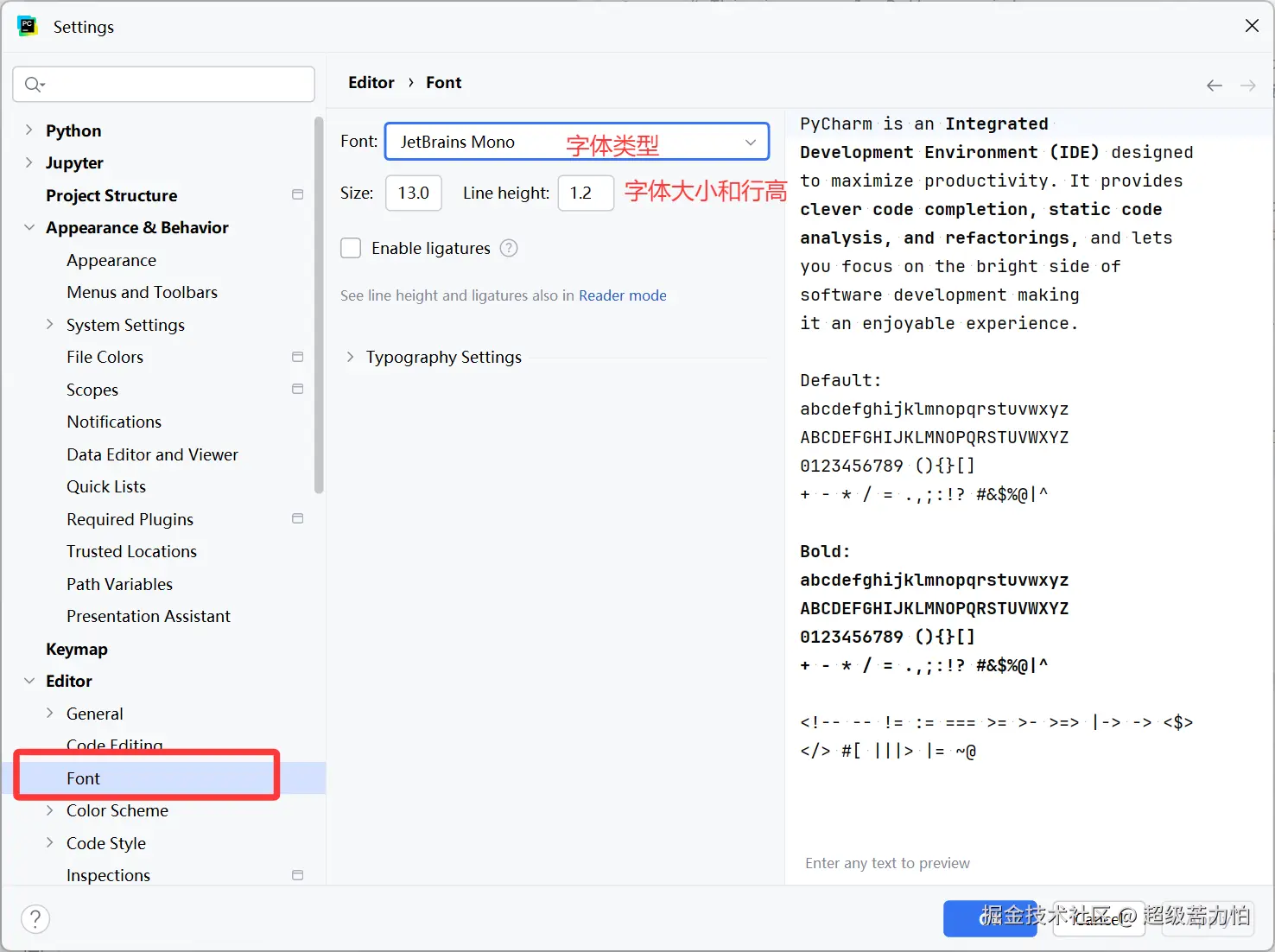This screenshot has height=952, width=1275.
Task: Click settings tree vertical scrollbar
Action: (x=319, y=305)
